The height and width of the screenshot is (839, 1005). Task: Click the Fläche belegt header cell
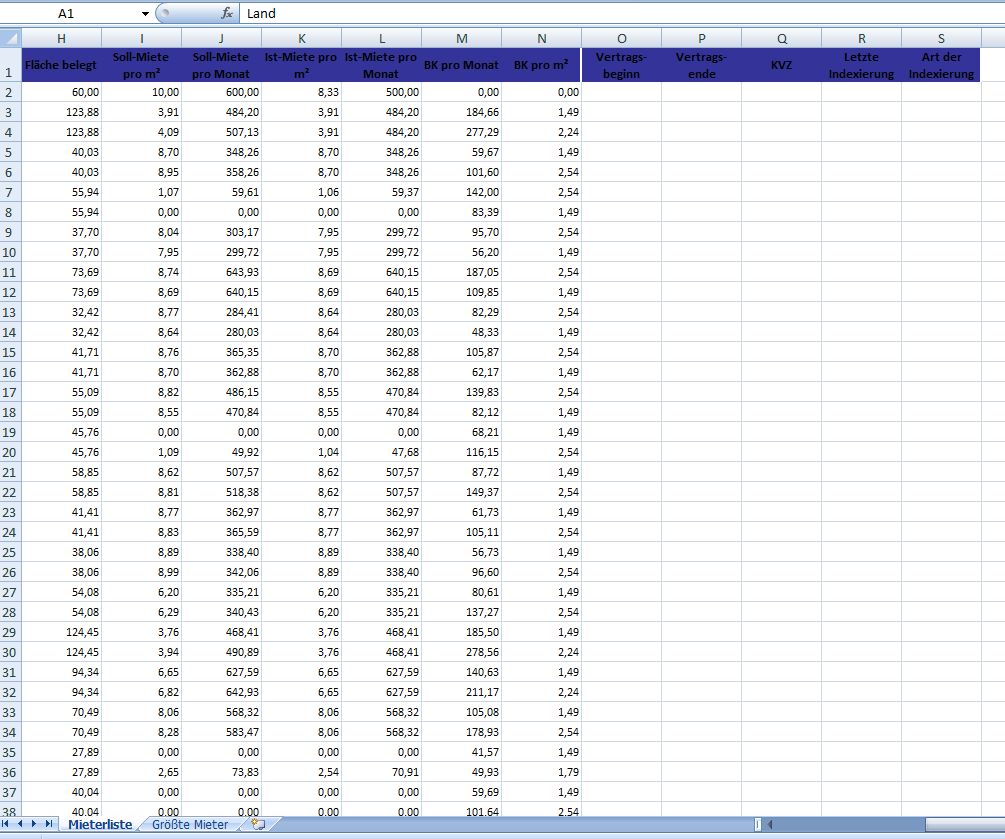tap(62, 65)
